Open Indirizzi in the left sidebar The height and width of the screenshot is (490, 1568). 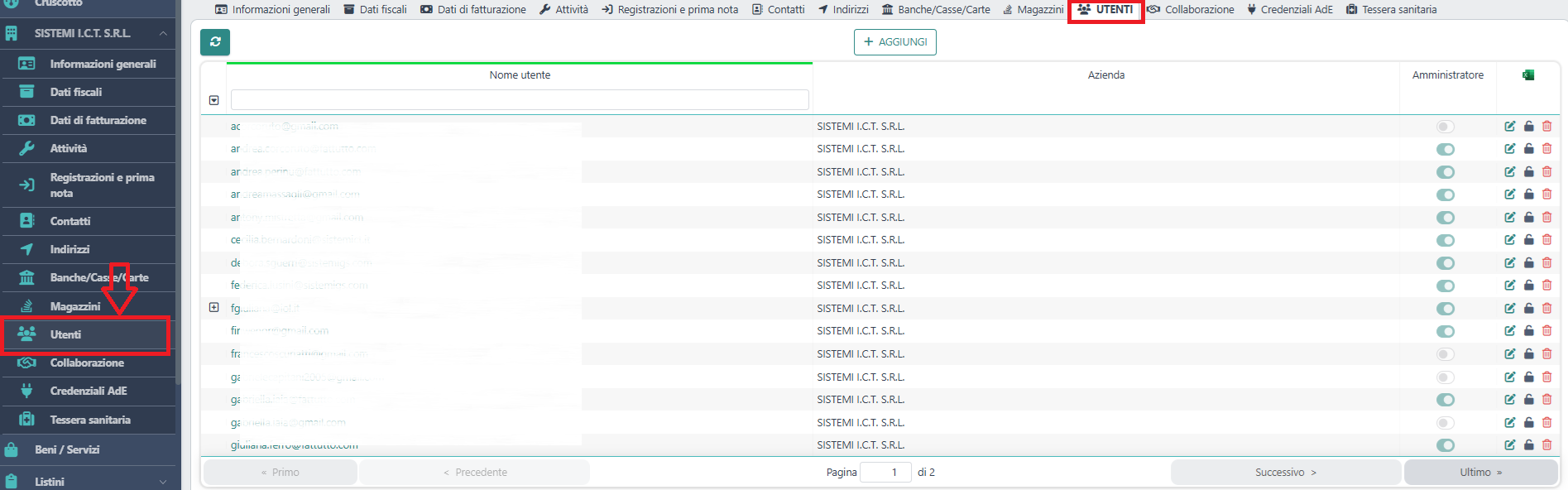pos(88,249)
